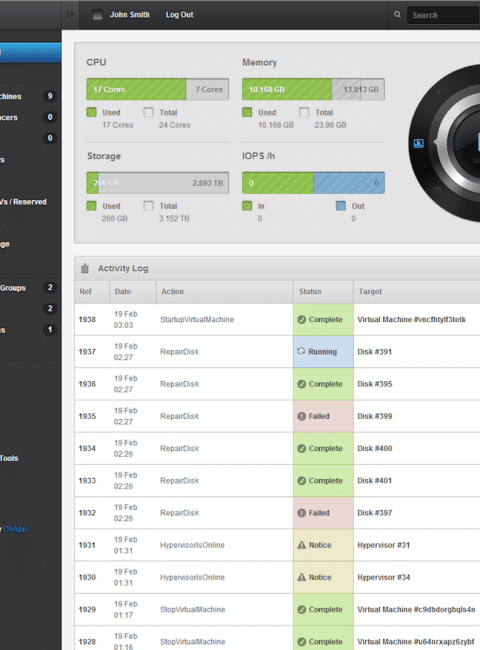Click the Complete check icon in row 1938
Image resolution: width=480 pixels, height=650 pixels.
[302, 320]
